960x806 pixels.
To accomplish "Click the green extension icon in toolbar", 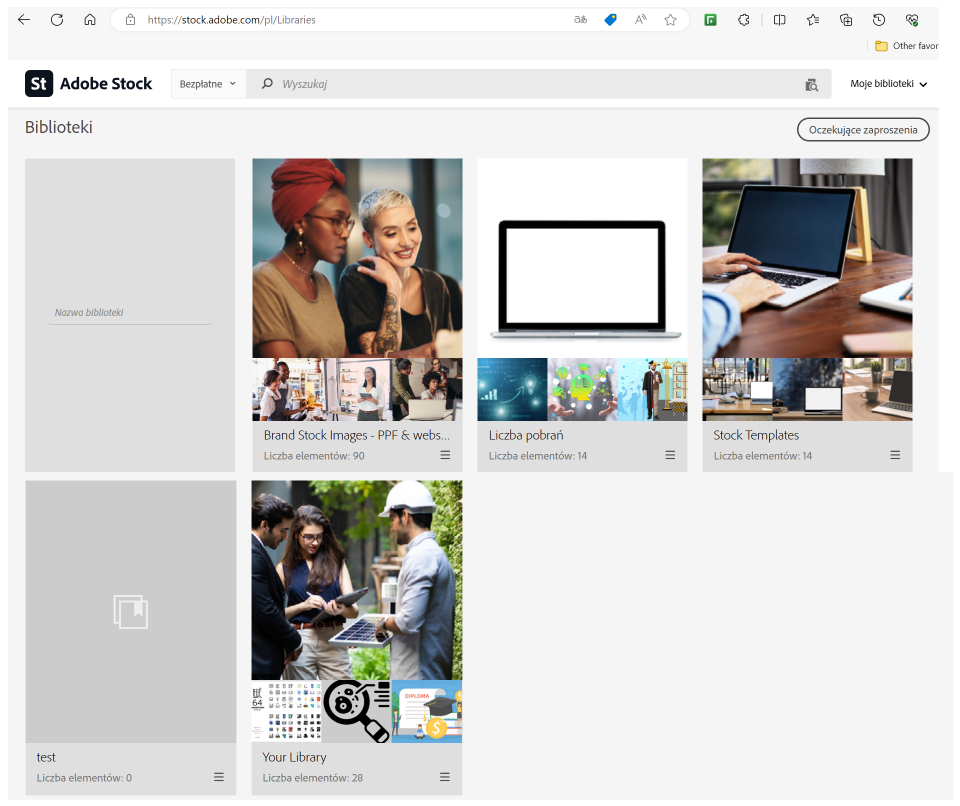I will [712, 18].
